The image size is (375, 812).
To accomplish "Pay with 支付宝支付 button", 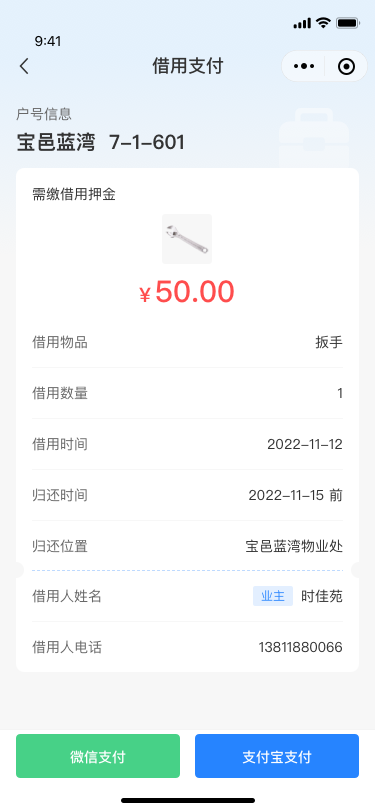I will click(x=277, y=756).
